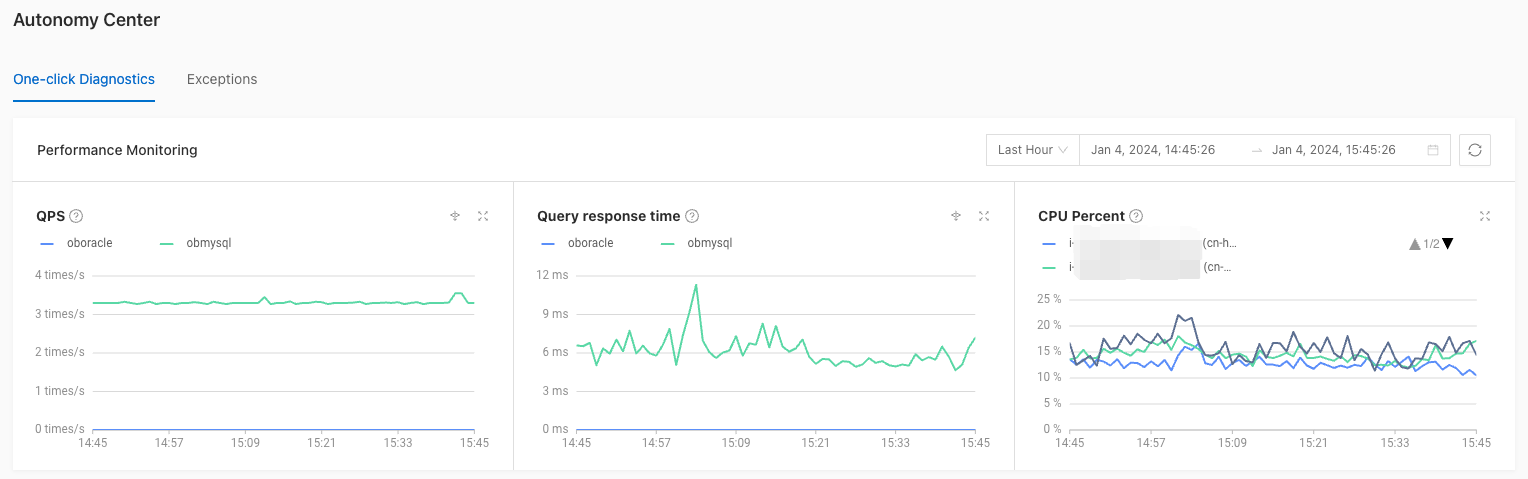
Task: Go to previous CPU legend page arrow
Action: pos(1414,244)
